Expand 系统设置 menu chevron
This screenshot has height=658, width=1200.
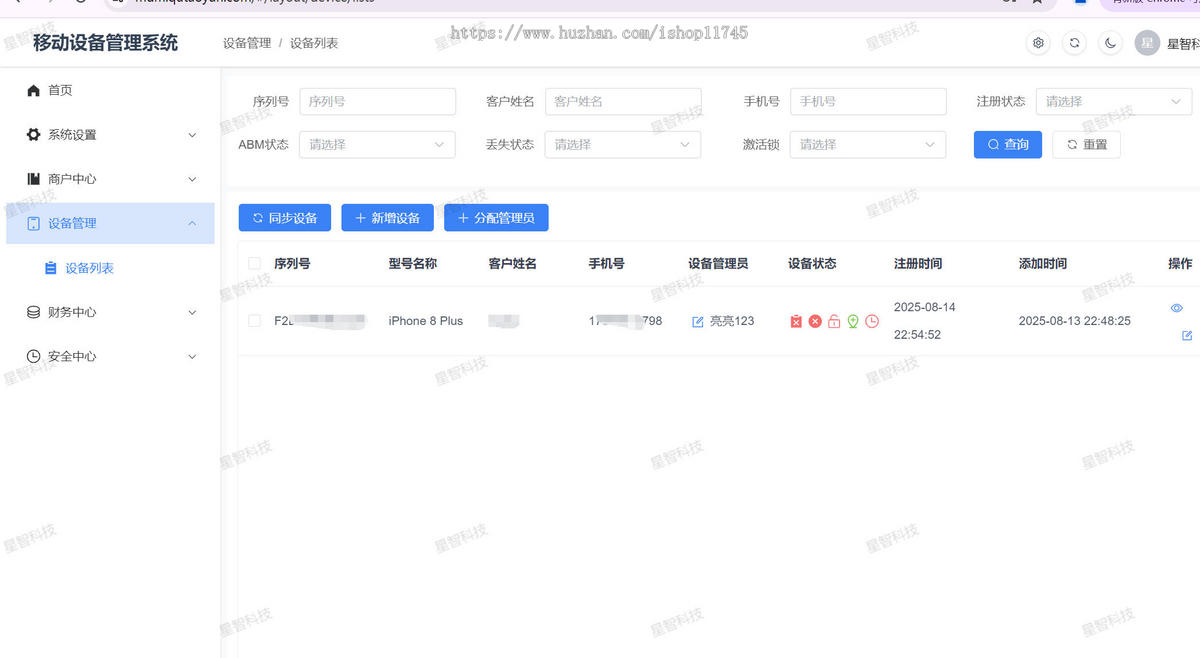click(x=192, y=135)
